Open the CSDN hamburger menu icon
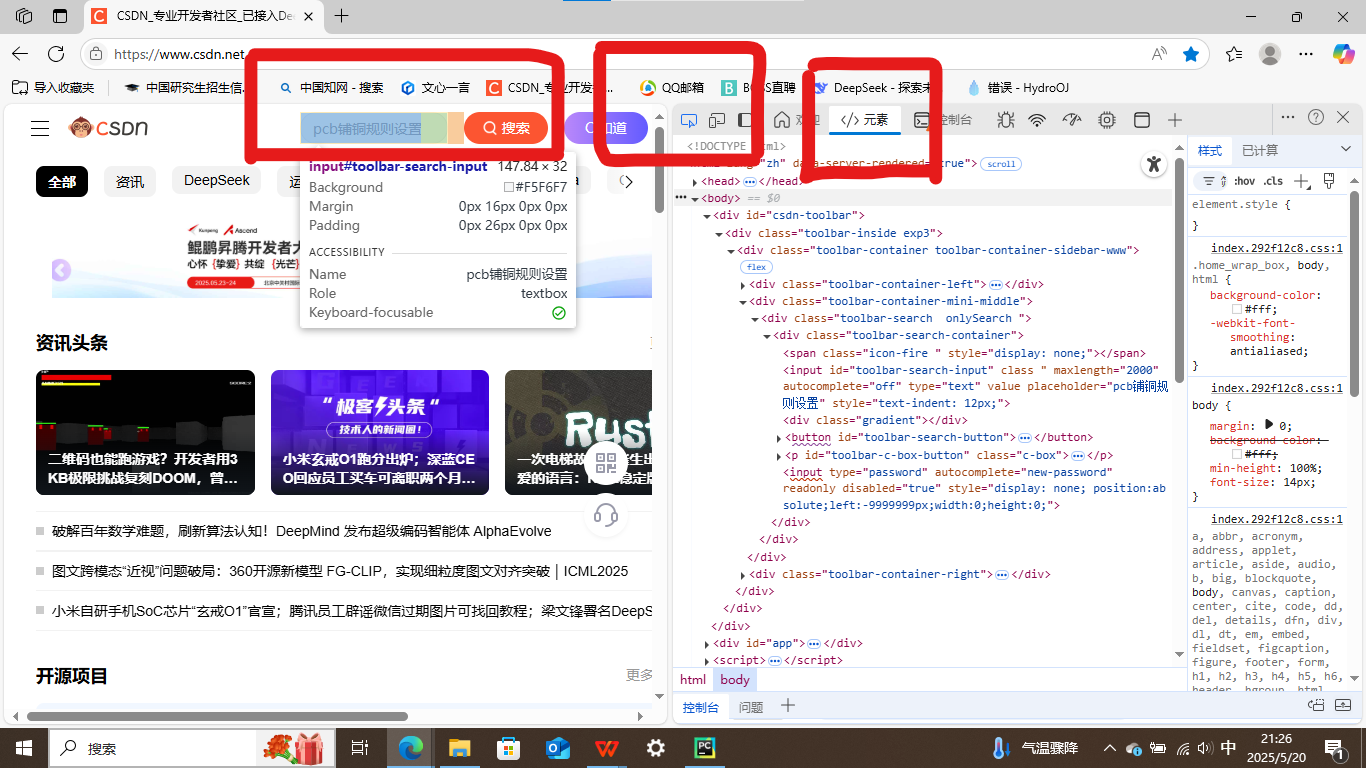1366x768 pixels. tap(40, 128)
